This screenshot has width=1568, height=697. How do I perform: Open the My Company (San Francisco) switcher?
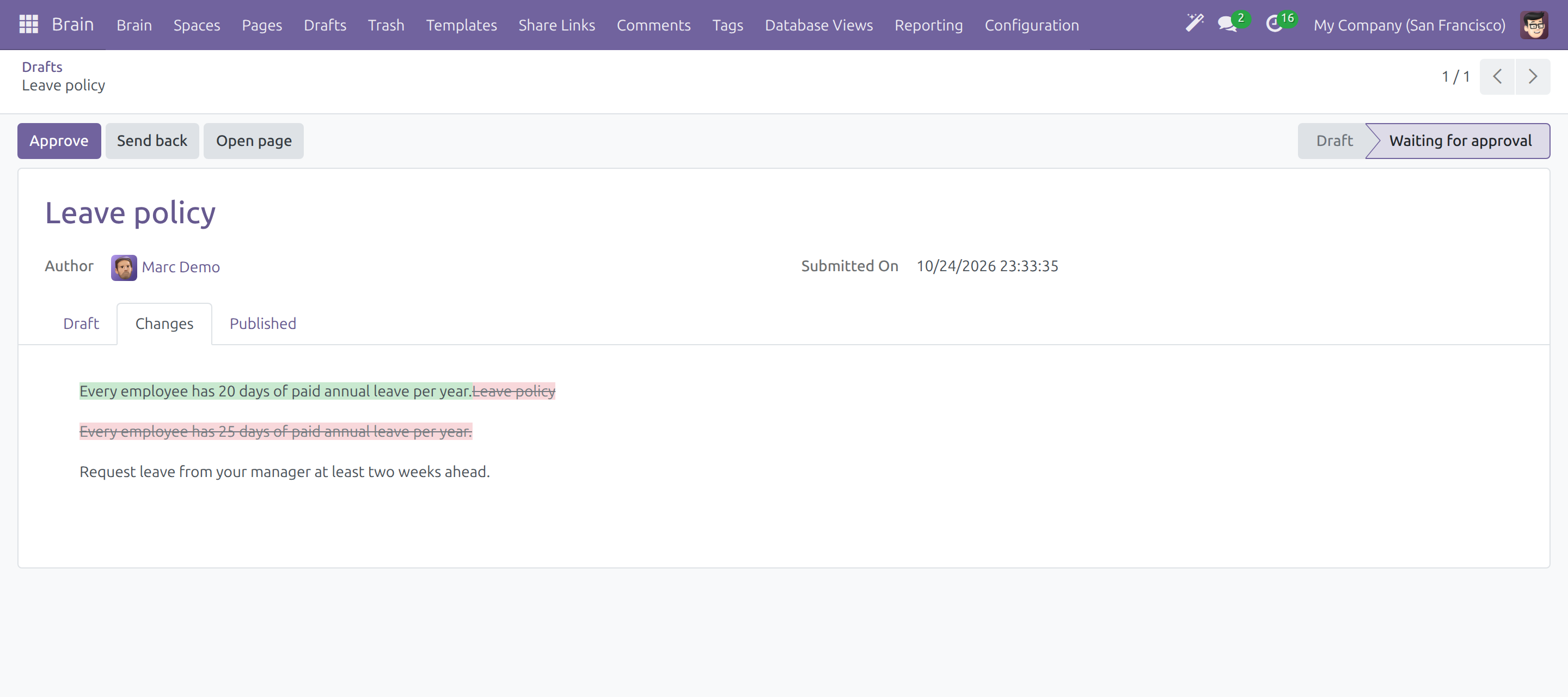[x=1409, y=25]
